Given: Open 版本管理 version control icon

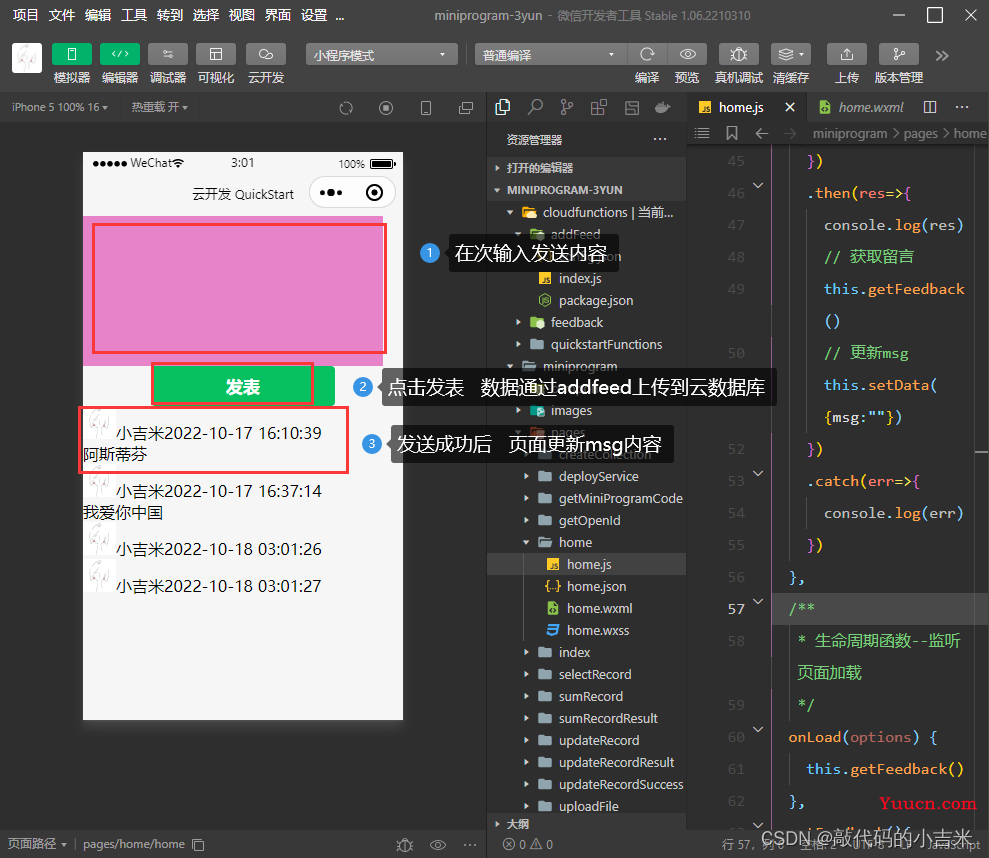Looking at the screenshot, I should pyautogui.click(x=898, y=54).
